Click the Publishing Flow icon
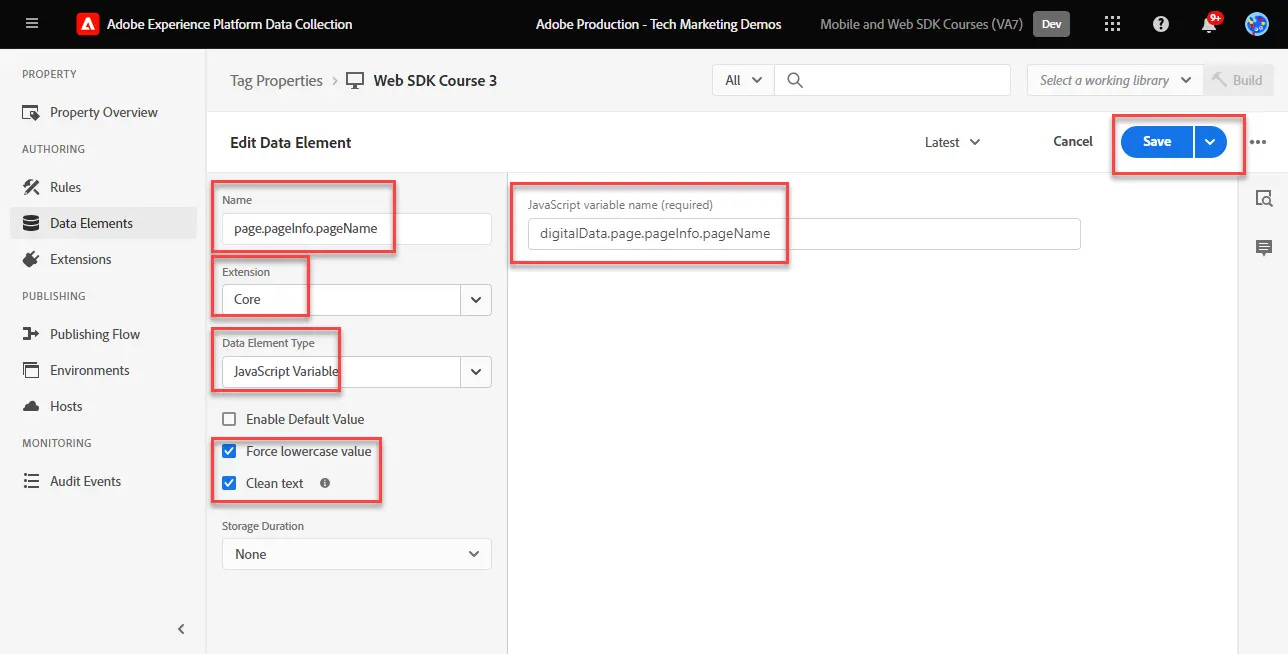The image size is (1288, 654). click(31, 334)
